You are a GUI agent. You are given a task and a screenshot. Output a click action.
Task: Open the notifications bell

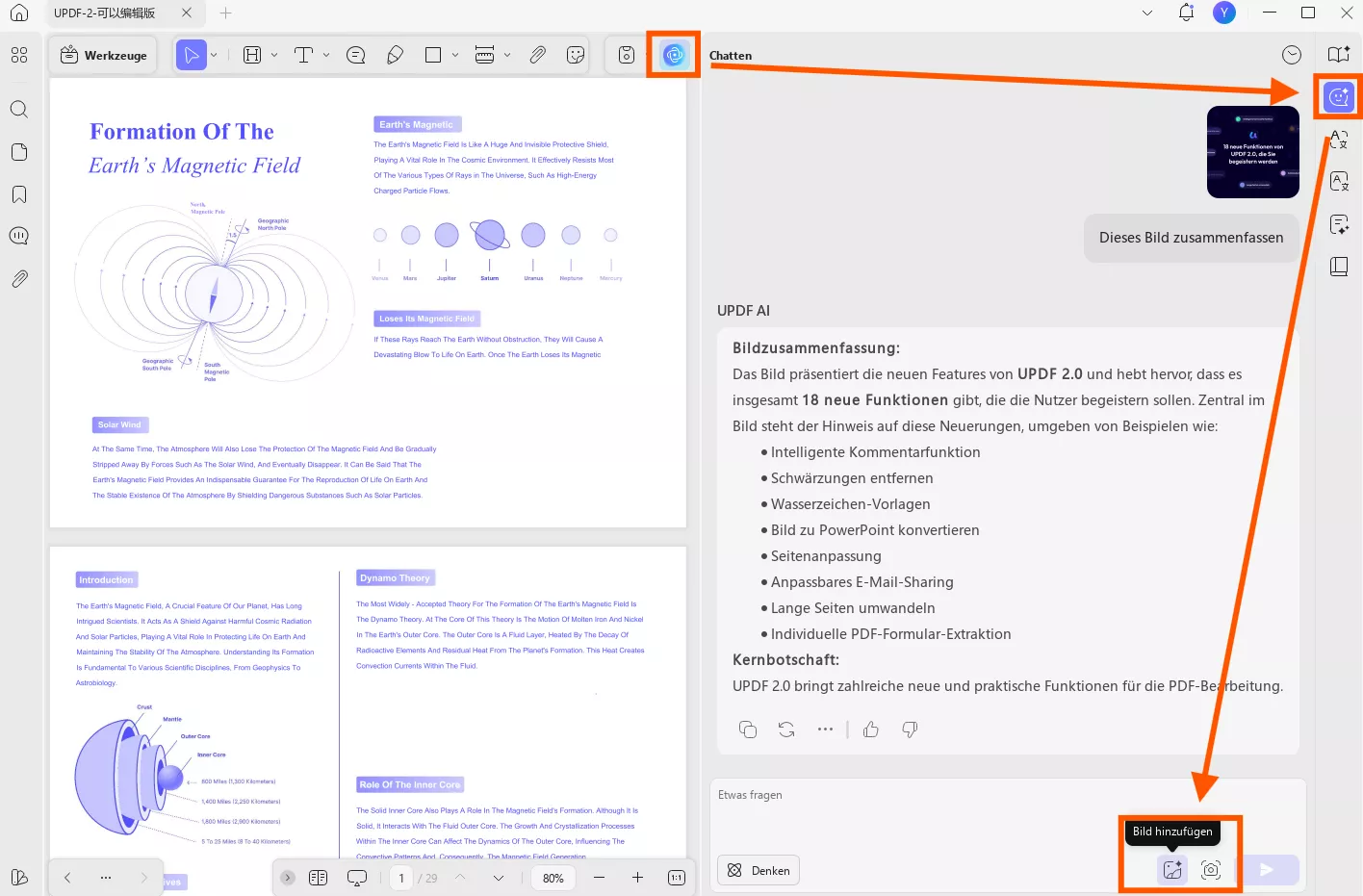tap(1186, 13)
